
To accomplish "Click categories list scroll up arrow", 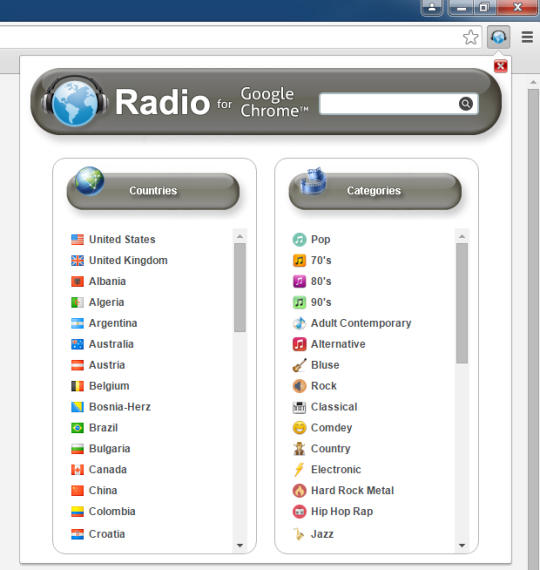I will [x=462, y=236].
